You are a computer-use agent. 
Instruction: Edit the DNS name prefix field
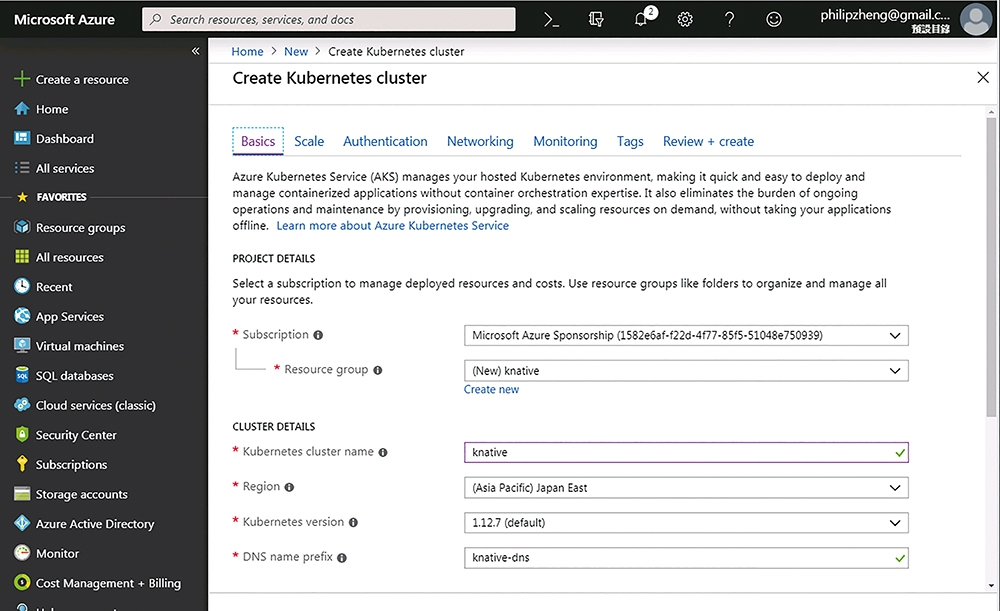tap(686, 558)
